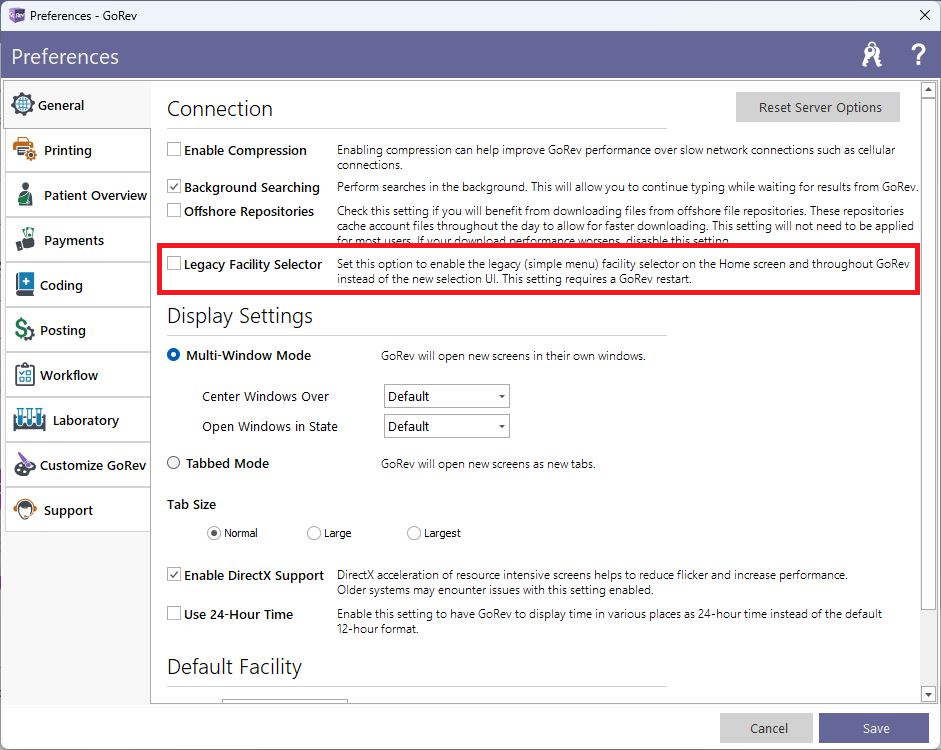Close the Preferences window

pyautogui.click(x=925, y=15)
